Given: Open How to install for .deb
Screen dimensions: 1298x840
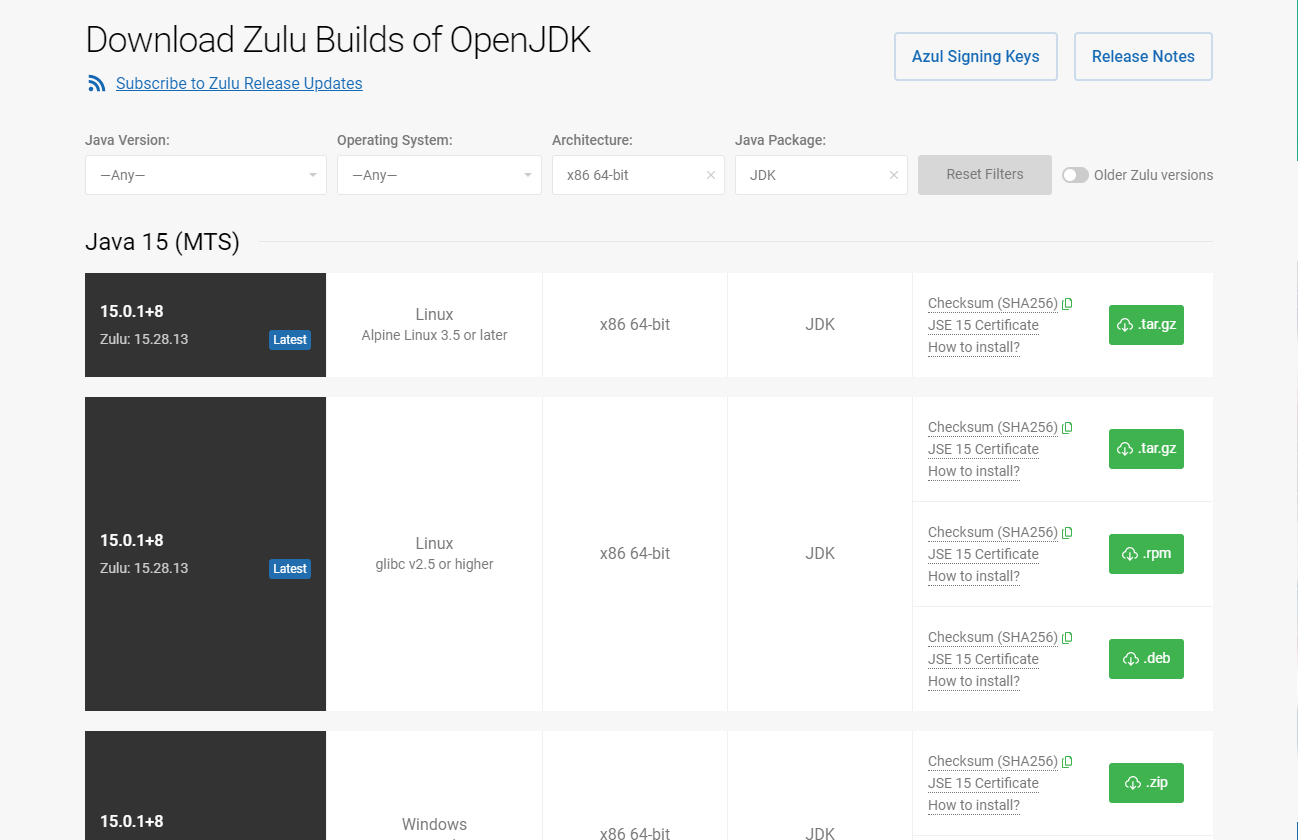Looking at the screenshot, I should (974, 681).
